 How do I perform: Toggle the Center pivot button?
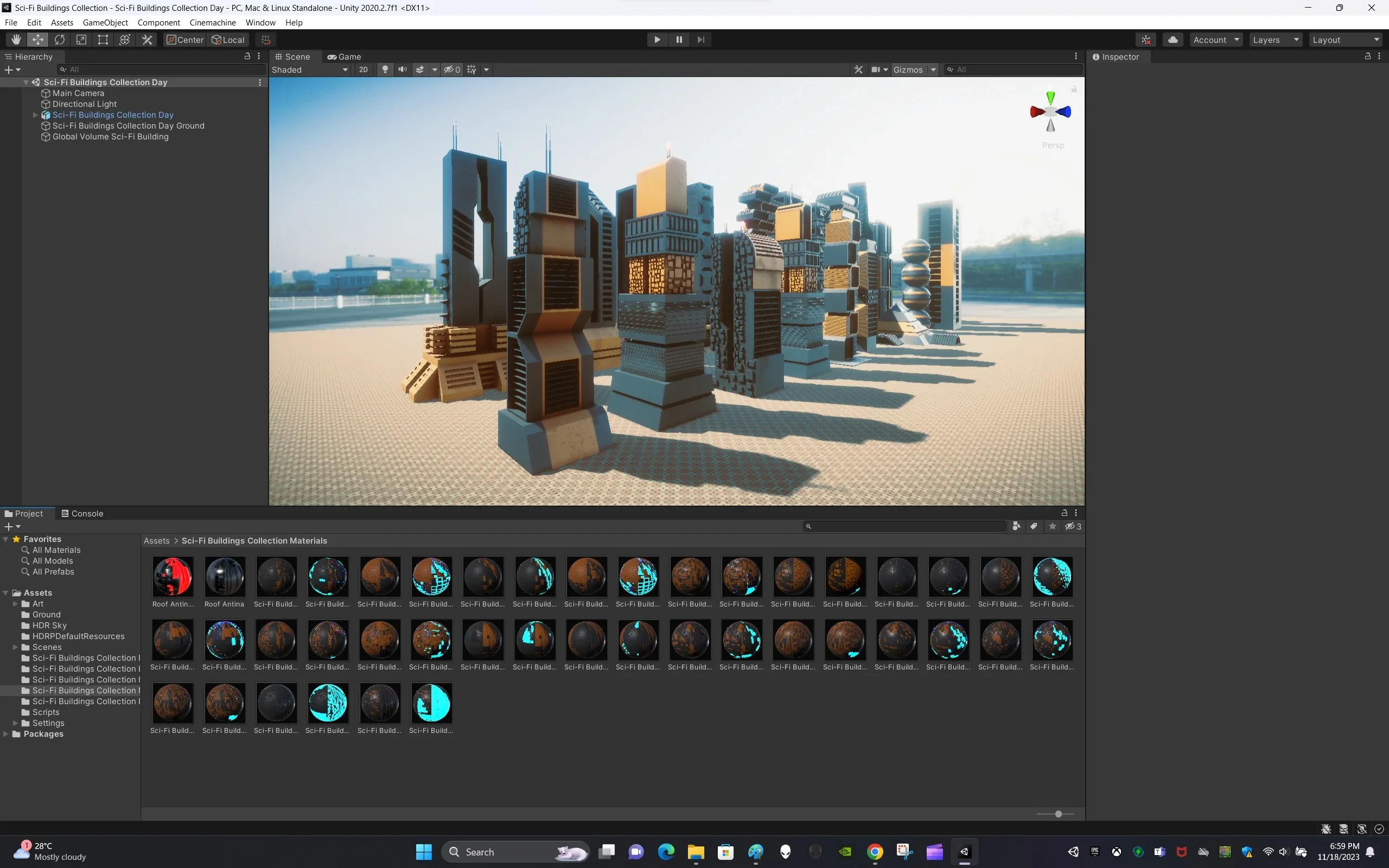click(x=185, y=40)
